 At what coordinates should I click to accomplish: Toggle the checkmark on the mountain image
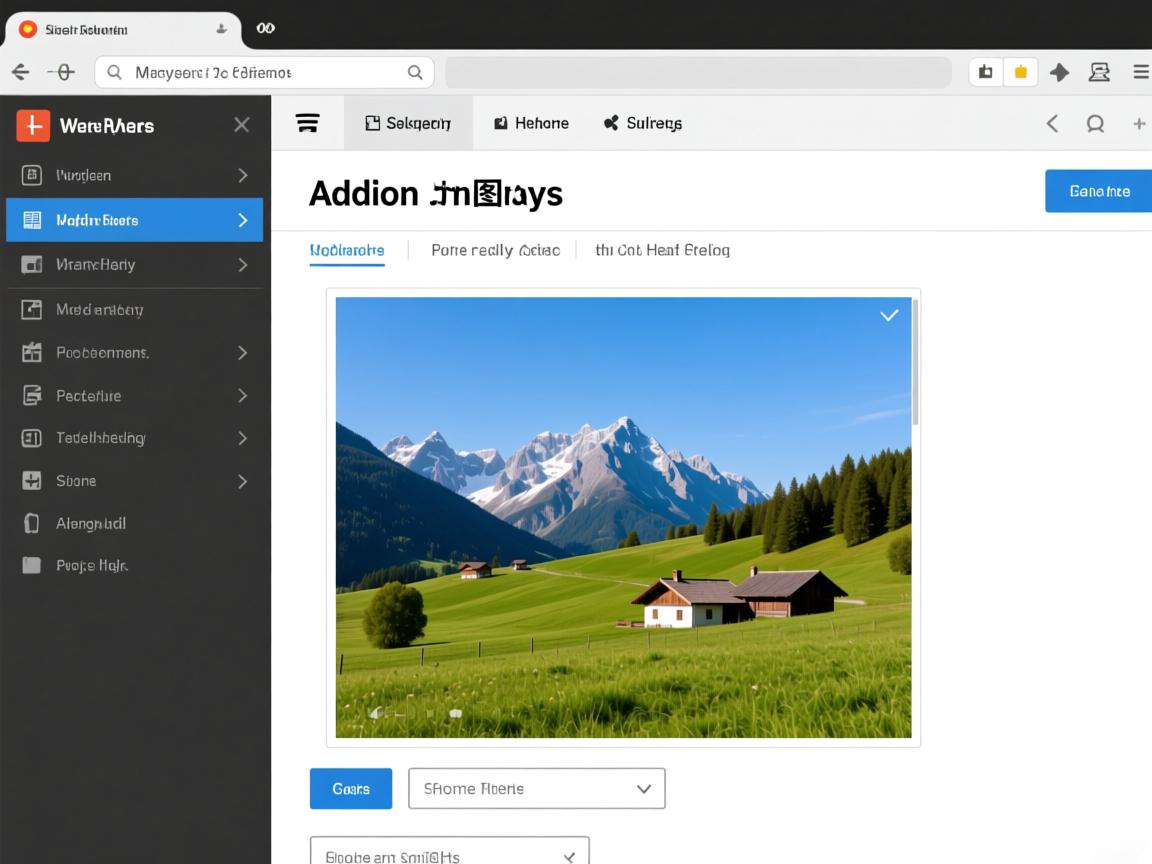(888, 315)
